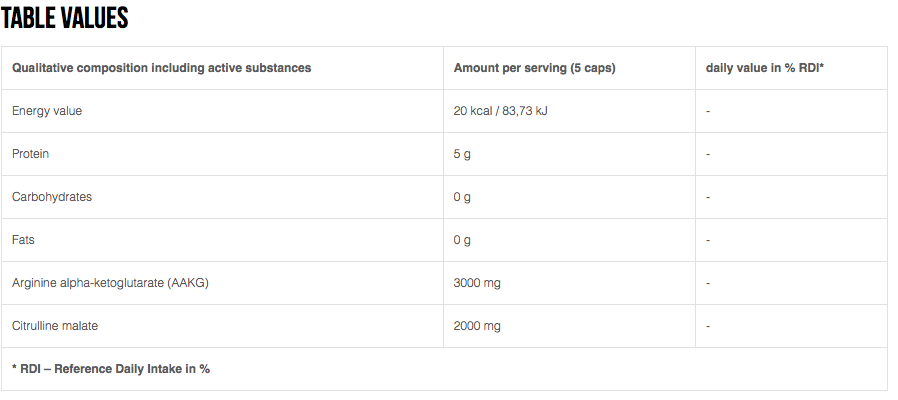Screen dimensions: 898x400
Task: Select the daily value in % RDI header
Action: point(765,68)
